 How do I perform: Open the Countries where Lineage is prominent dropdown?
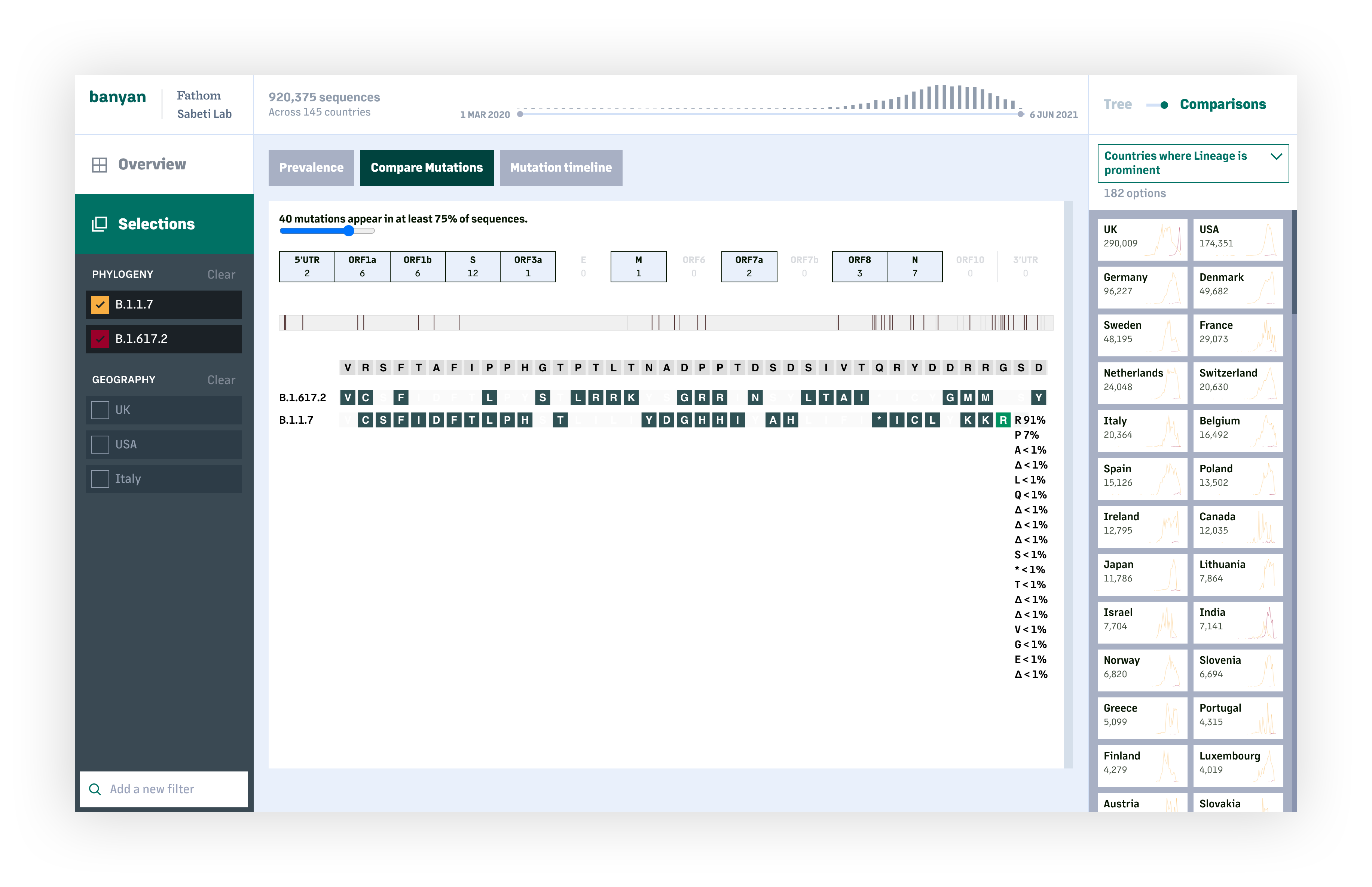tap(1193, 163)
